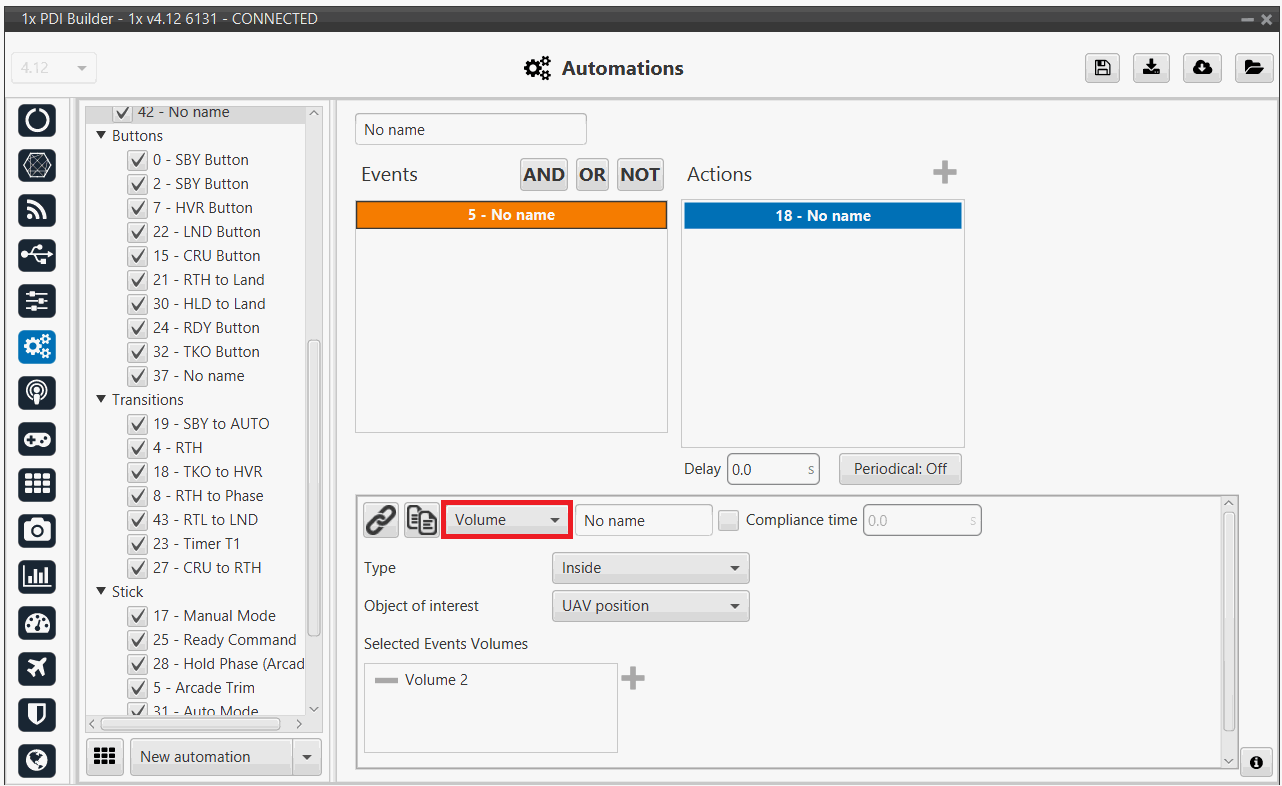
Task: Click the copy document icon beside the link icon
Action: click(x=420, y=520)
